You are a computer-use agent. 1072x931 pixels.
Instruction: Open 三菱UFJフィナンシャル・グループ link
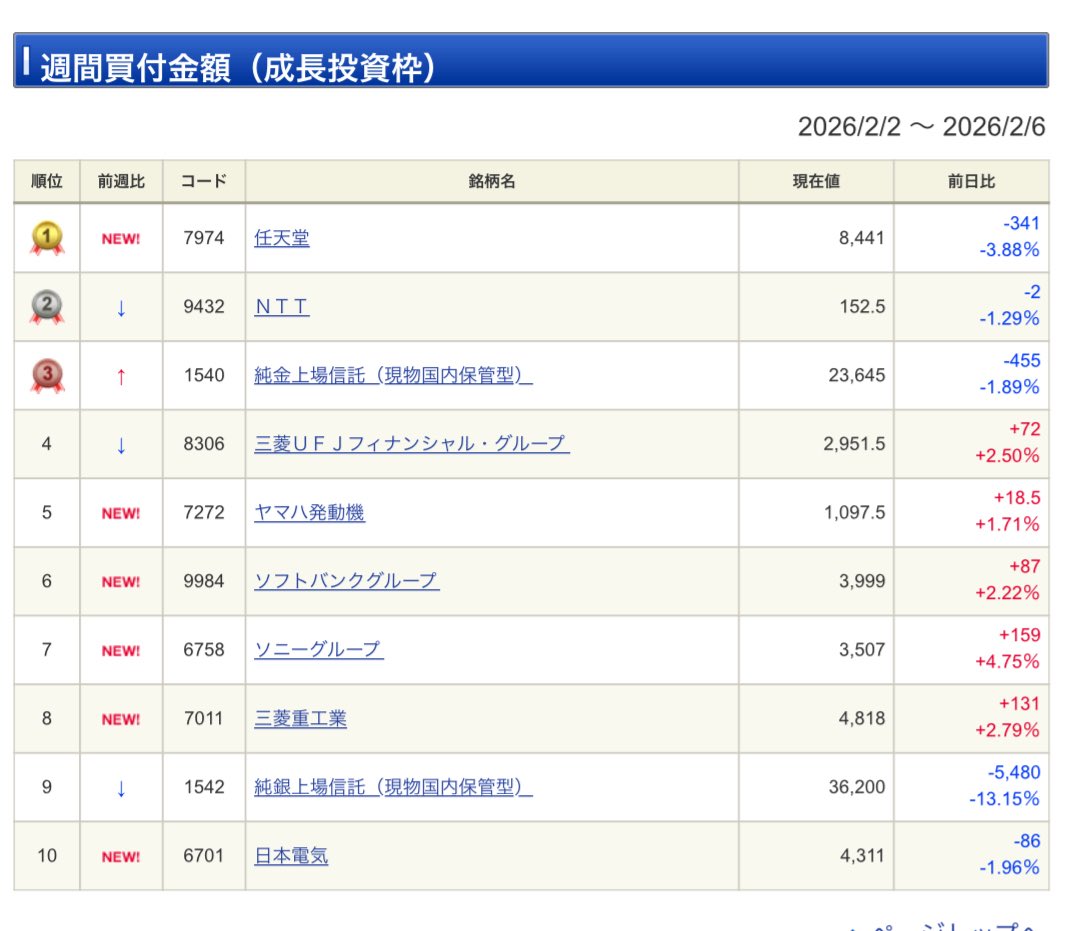coord(412,444)
